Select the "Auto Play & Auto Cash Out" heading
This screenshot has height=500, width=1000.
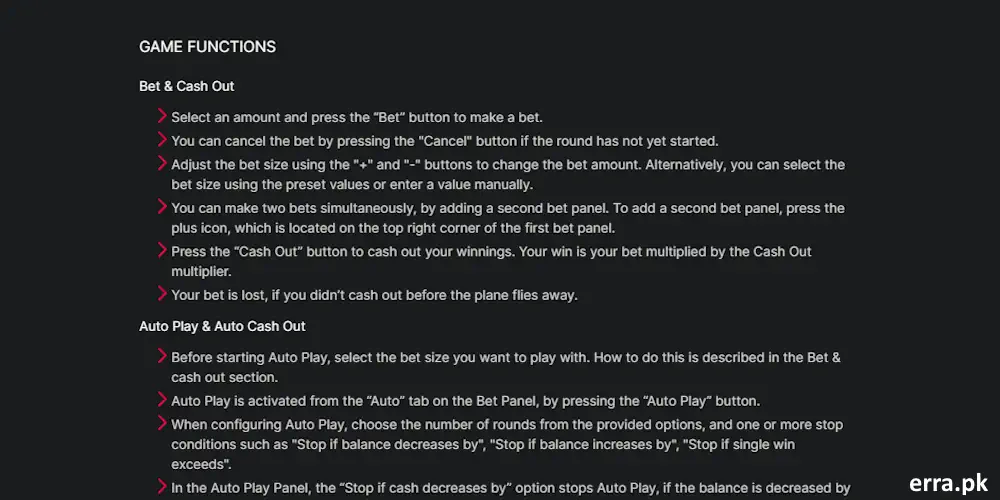tap(222, 326)
